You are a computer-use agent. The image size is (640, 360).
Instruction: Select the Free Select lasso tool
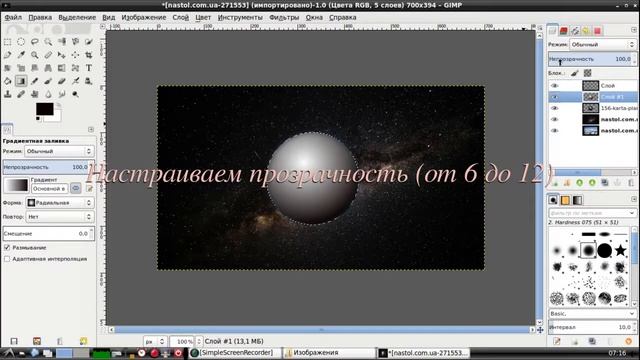(35, 42)
